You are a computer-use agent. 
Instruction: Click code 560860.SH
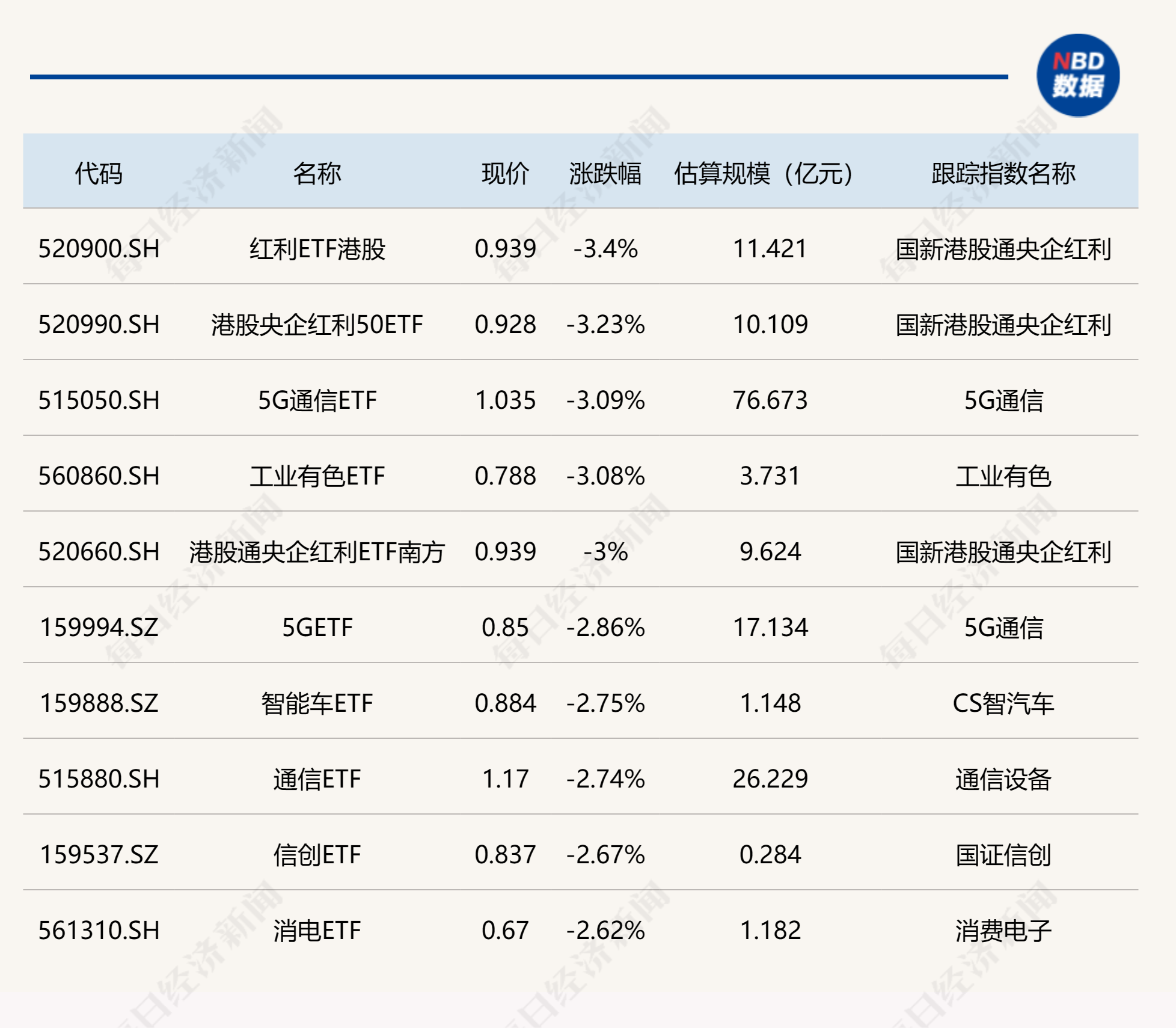pos(99,476)
